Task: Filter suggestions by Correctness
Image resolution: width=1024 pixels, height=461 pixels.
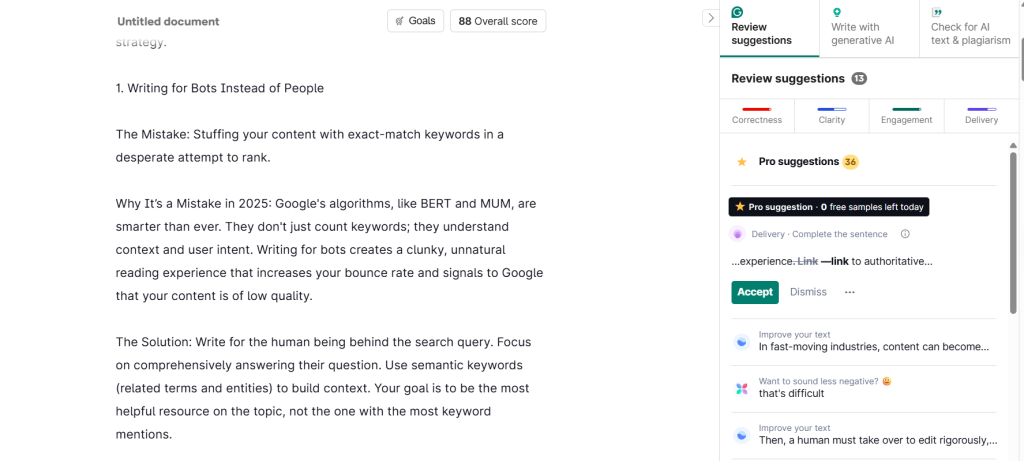Action: (x=757, y=115)
